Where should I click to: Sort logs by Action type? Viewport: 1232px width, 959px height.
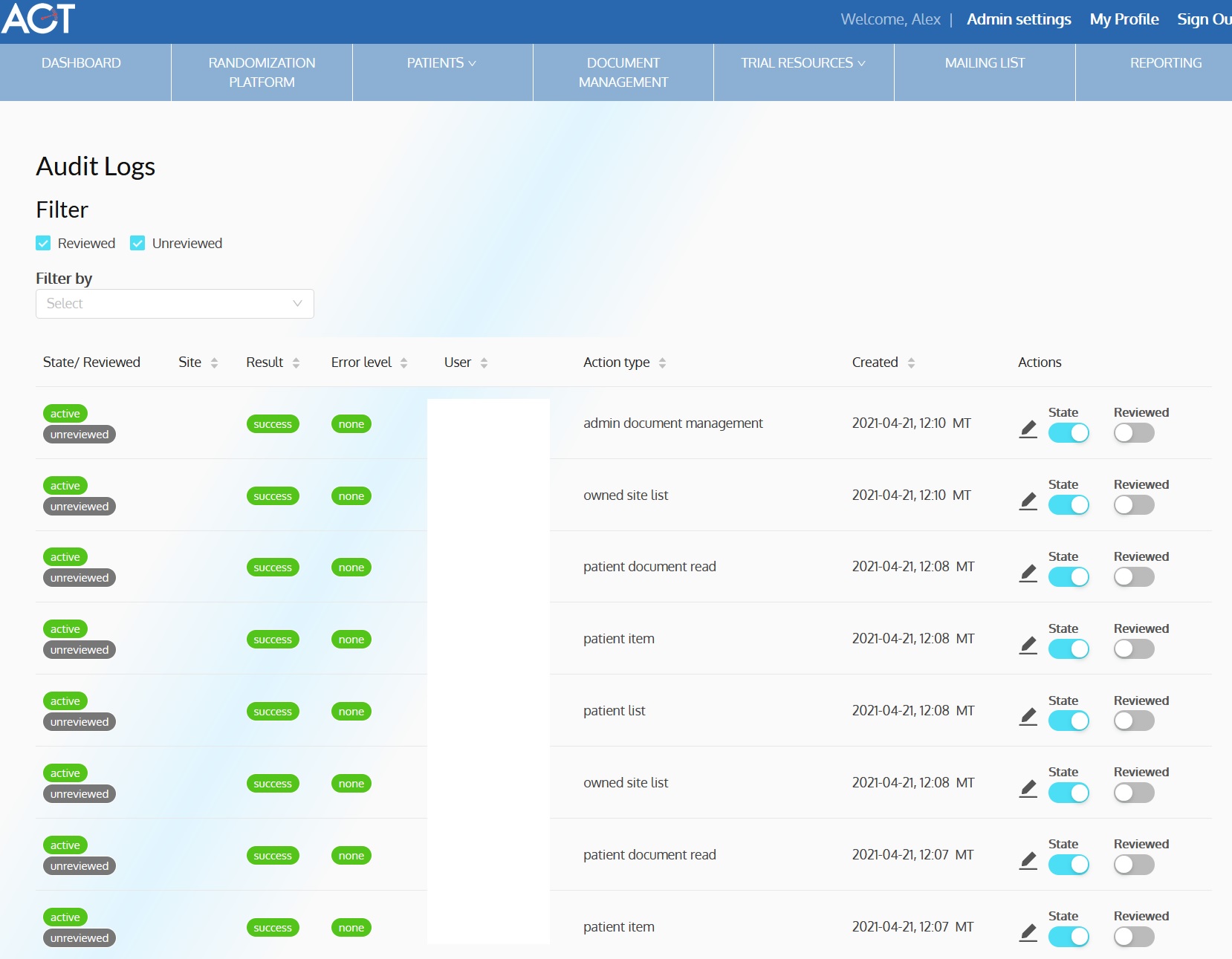(662, 363)
